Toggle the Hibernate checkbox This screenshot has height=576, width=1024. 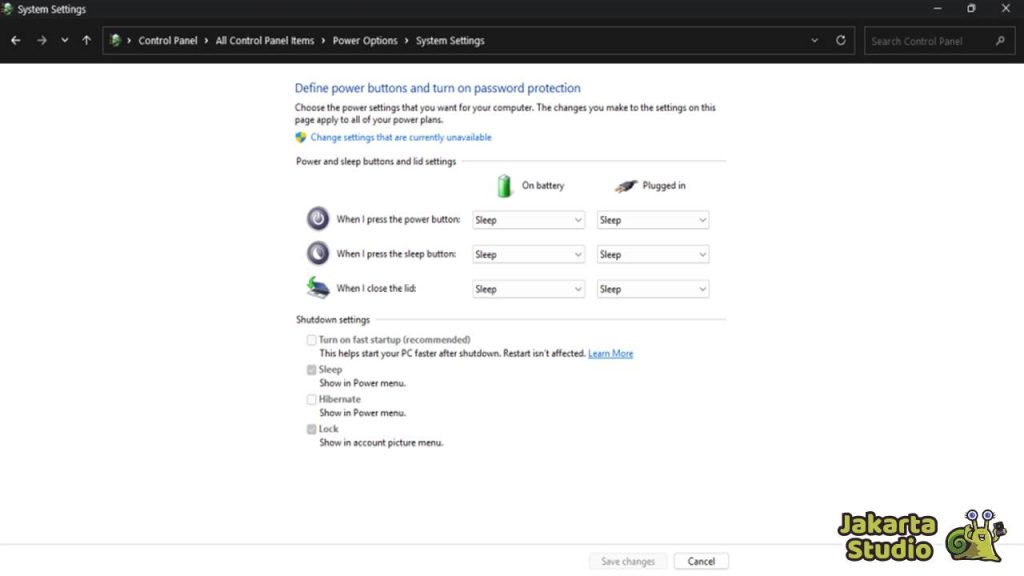coord(312,399)
